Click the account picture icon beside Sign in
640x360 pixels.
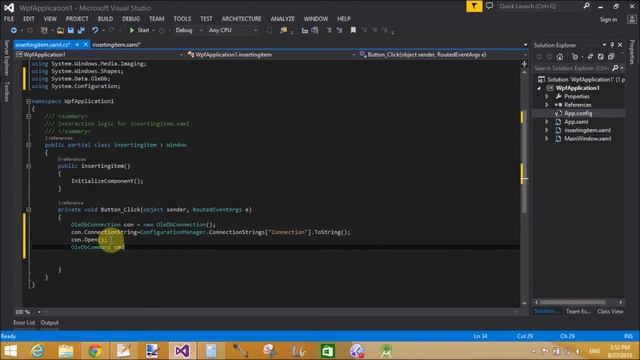click(631, 19)
